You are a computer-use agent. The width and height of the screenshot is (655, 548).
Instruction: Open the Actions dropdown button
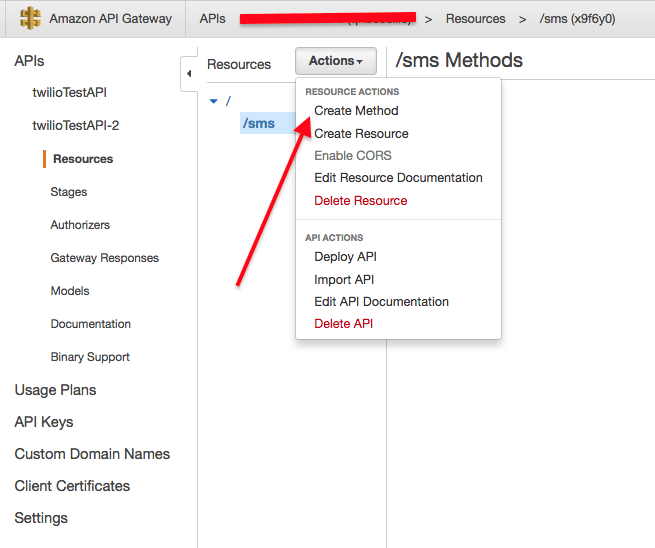(x=336, y=61)
